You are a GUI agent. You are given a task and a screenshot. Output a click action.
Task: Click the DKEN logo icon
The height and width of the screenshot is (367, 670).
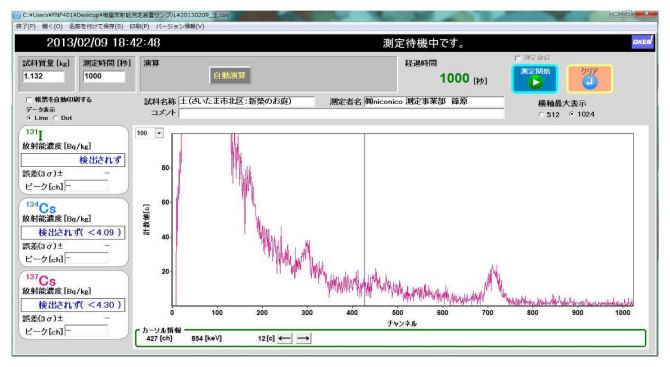[642, 42]
